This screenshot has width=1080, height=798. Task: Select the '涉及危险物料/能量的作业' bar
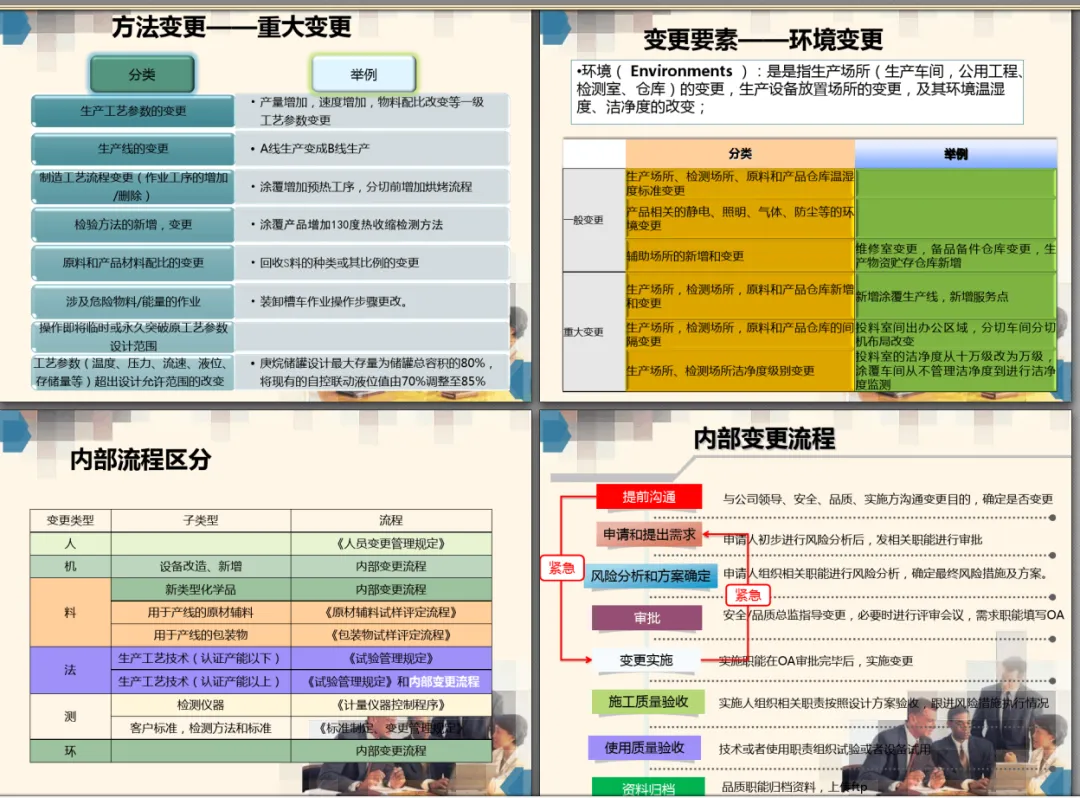133,301
